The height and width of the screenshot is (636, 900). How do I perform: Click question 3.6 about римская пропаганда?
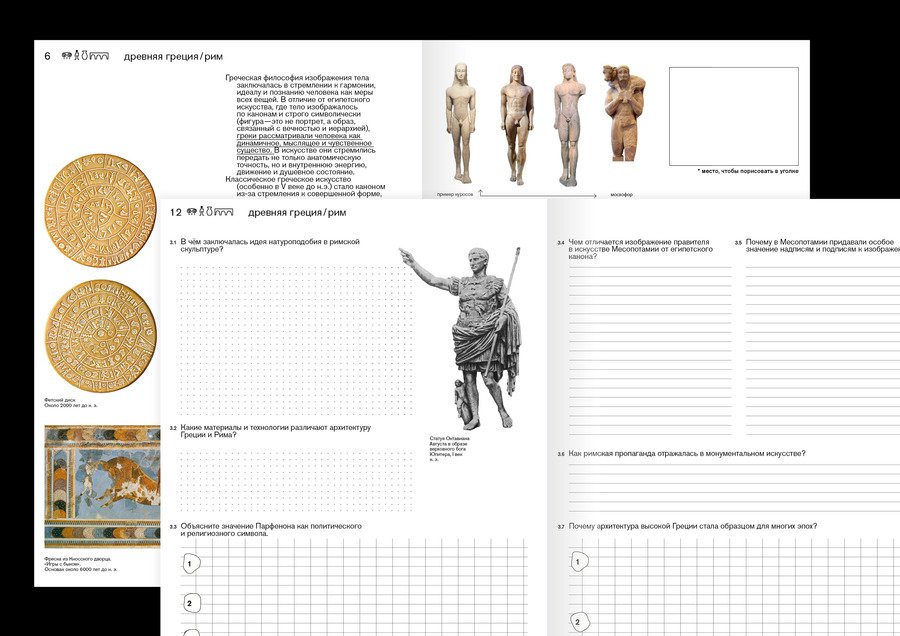click(x=687, y=453)
